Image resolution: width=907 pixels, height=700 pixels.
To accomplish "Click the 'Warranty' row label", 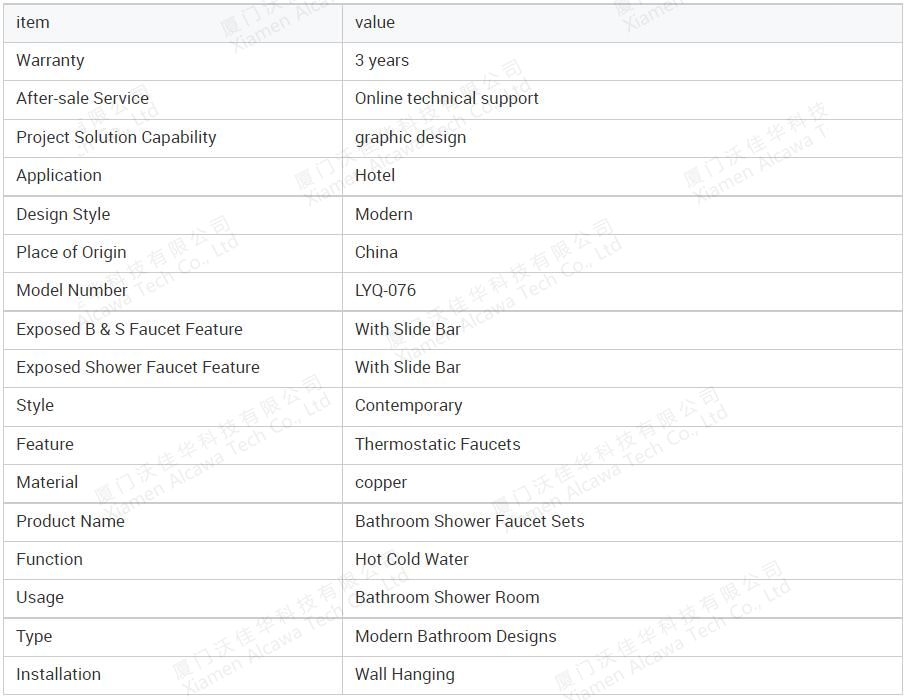I will [50, 61].
